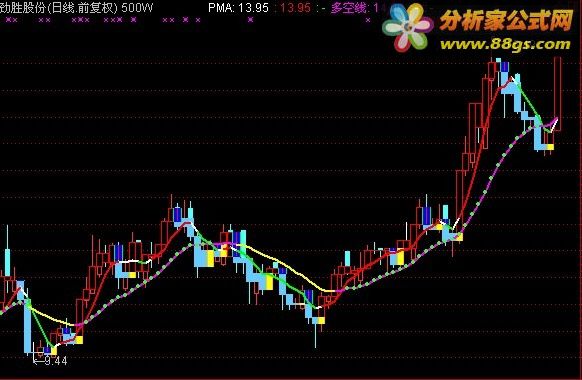Select the white PMA: 13.95 indicator label
The width and height of the screenshot is (582, 380).
[238, 7]
